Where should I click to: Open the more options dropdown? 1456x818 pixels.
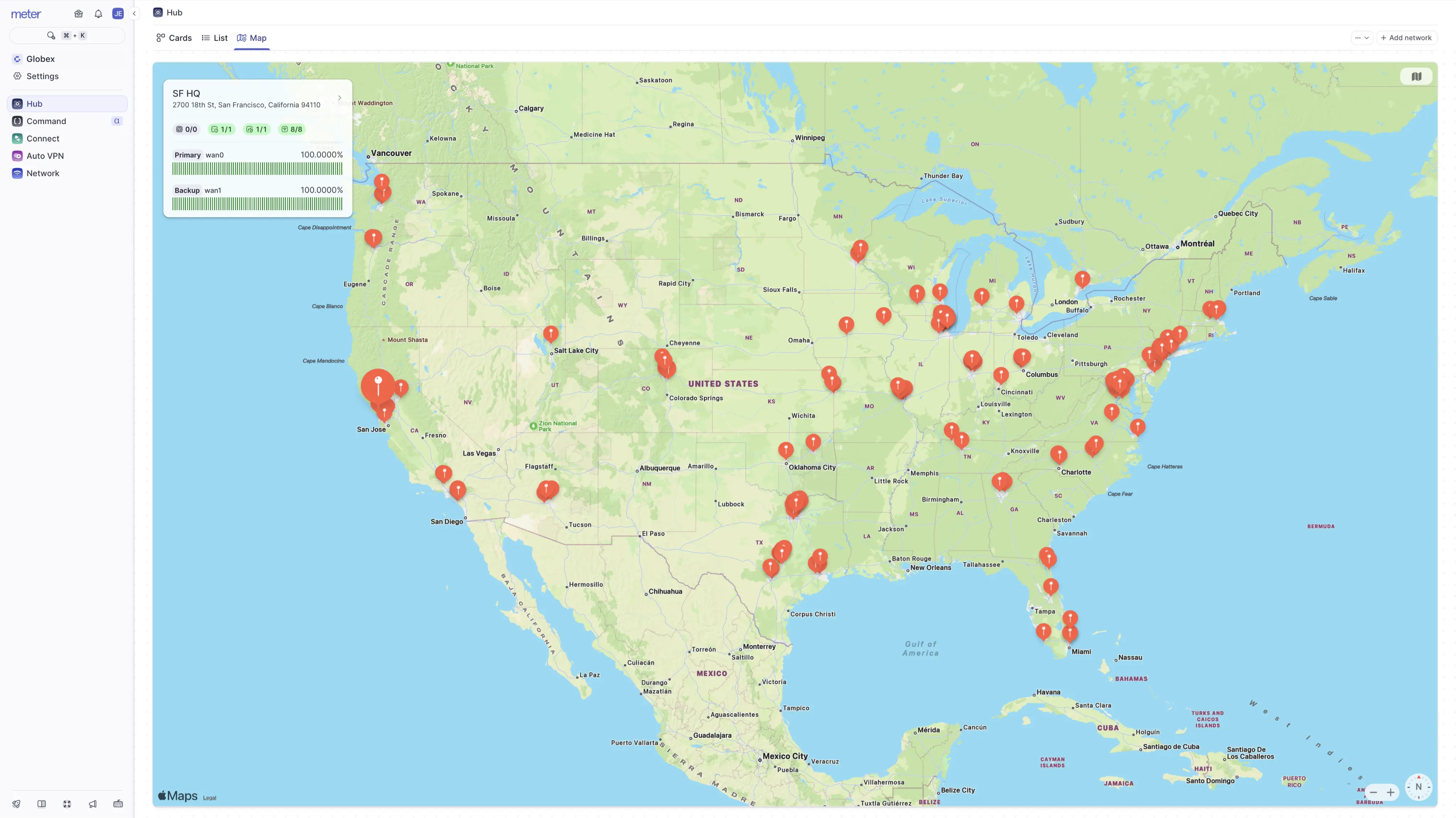1361,38
